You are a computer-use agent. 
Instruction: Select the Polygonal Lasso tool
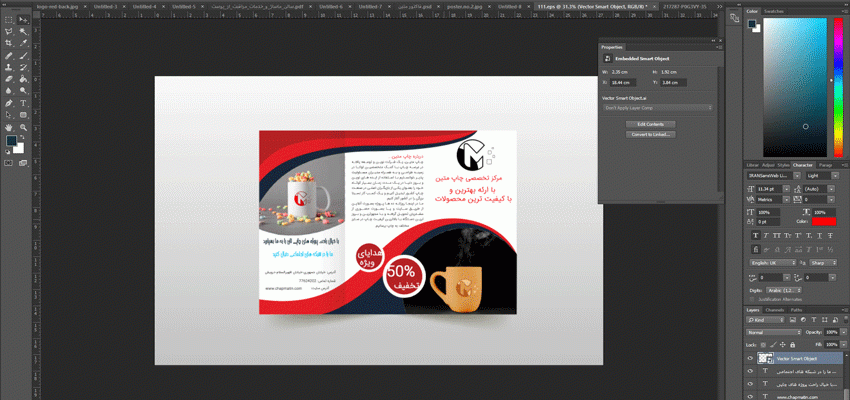(8, 32)
